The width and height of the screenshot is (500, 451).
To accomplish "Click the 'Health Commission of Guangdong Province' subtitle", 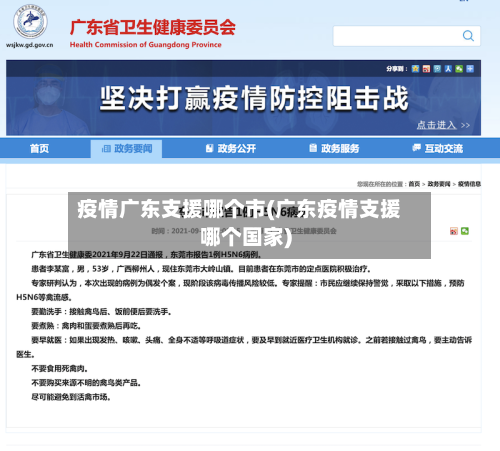I will pos(146,45).
